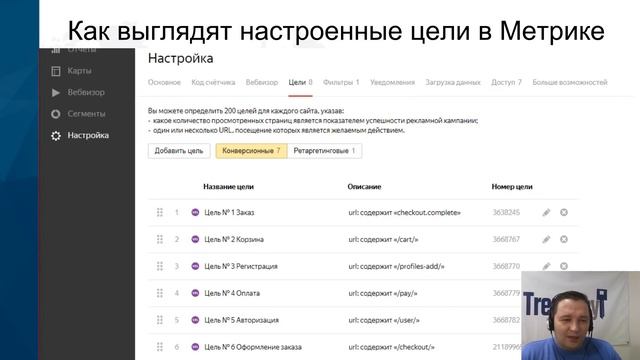Image resolution: width=640 pixels, height=360 pixels.
Task: Click goal number 3668767
Action: point(506,239)
